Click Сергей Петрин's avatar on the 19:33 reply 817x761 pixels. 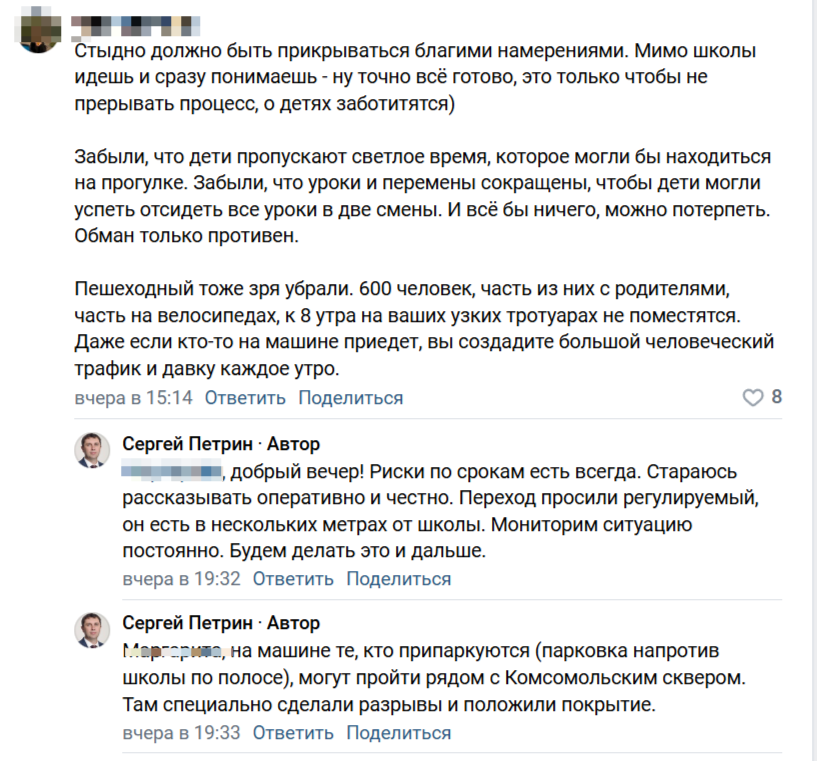[92, 630]
